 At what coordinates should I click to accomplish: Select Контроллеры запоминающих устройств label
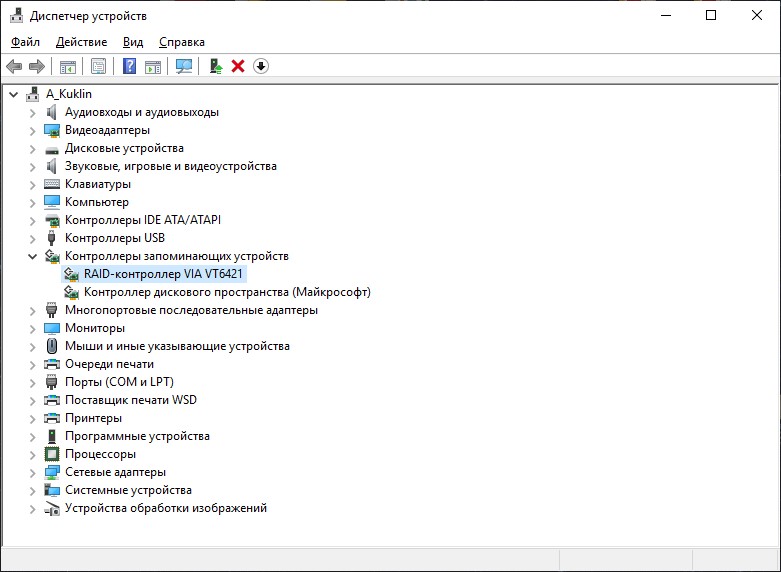pos(177,256)
